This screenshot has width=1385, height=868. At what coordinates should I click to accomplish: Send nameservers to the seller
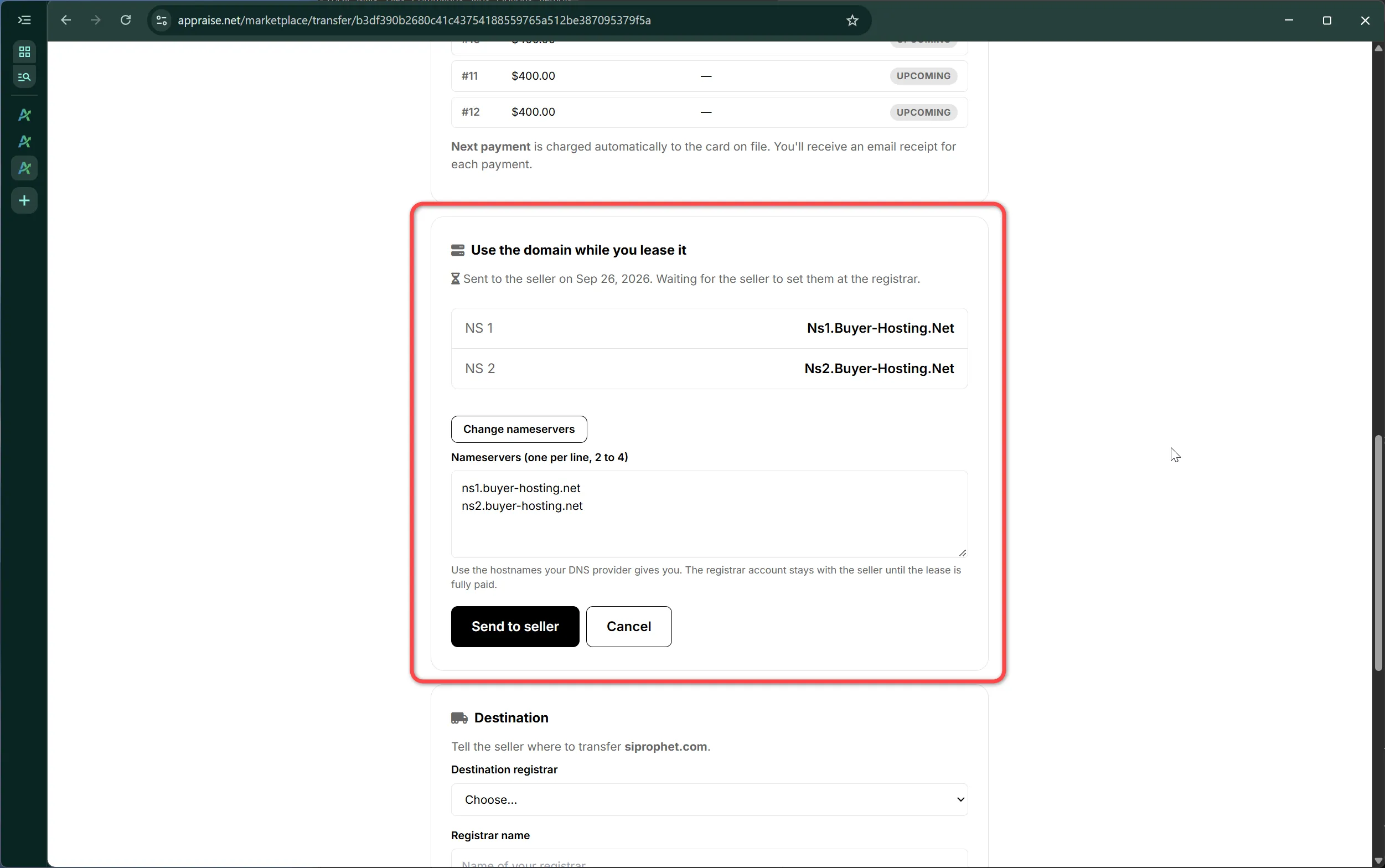point(515,626)
